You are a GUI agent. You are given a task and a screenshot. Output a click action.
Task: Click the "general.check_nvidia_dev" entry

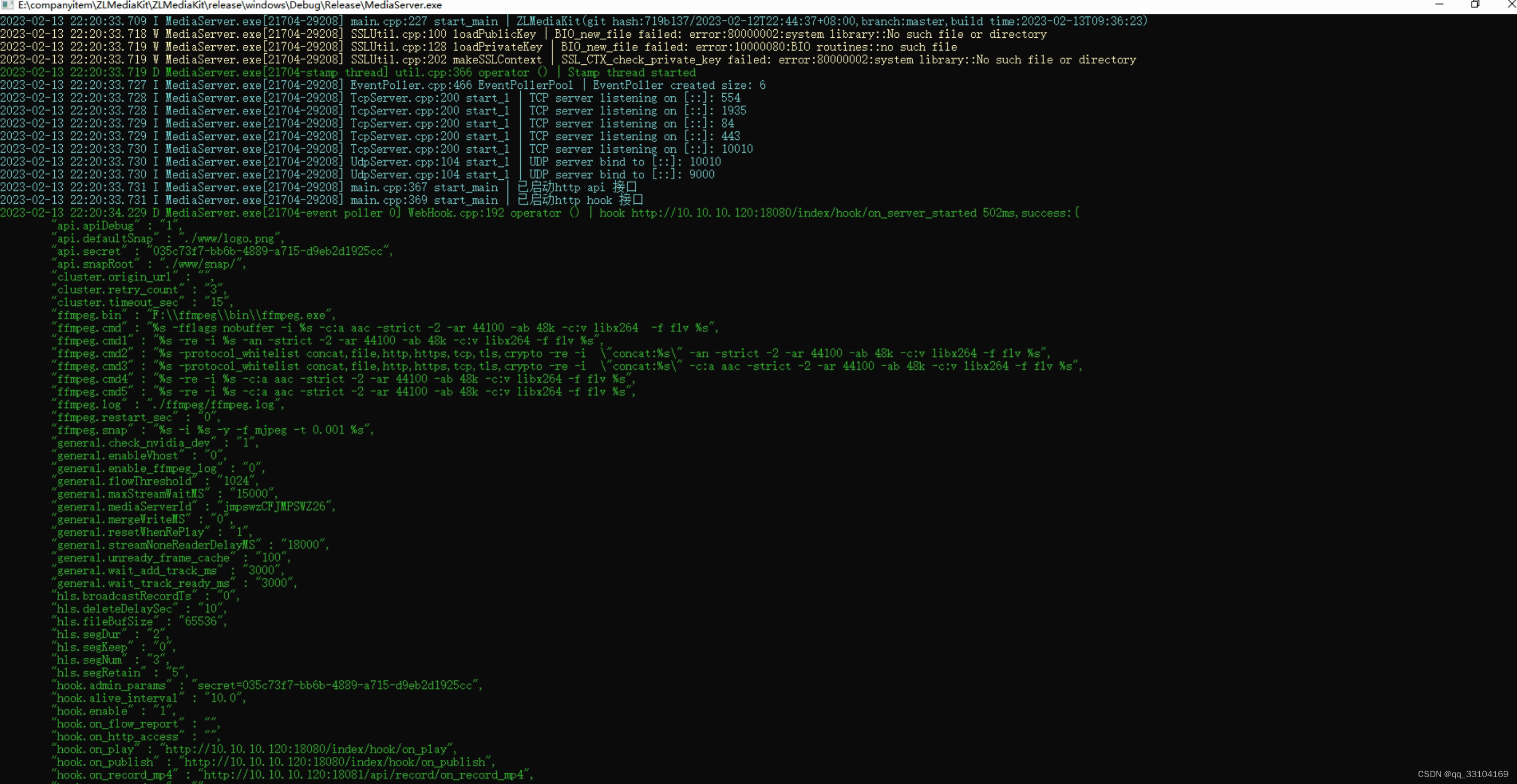155,443
